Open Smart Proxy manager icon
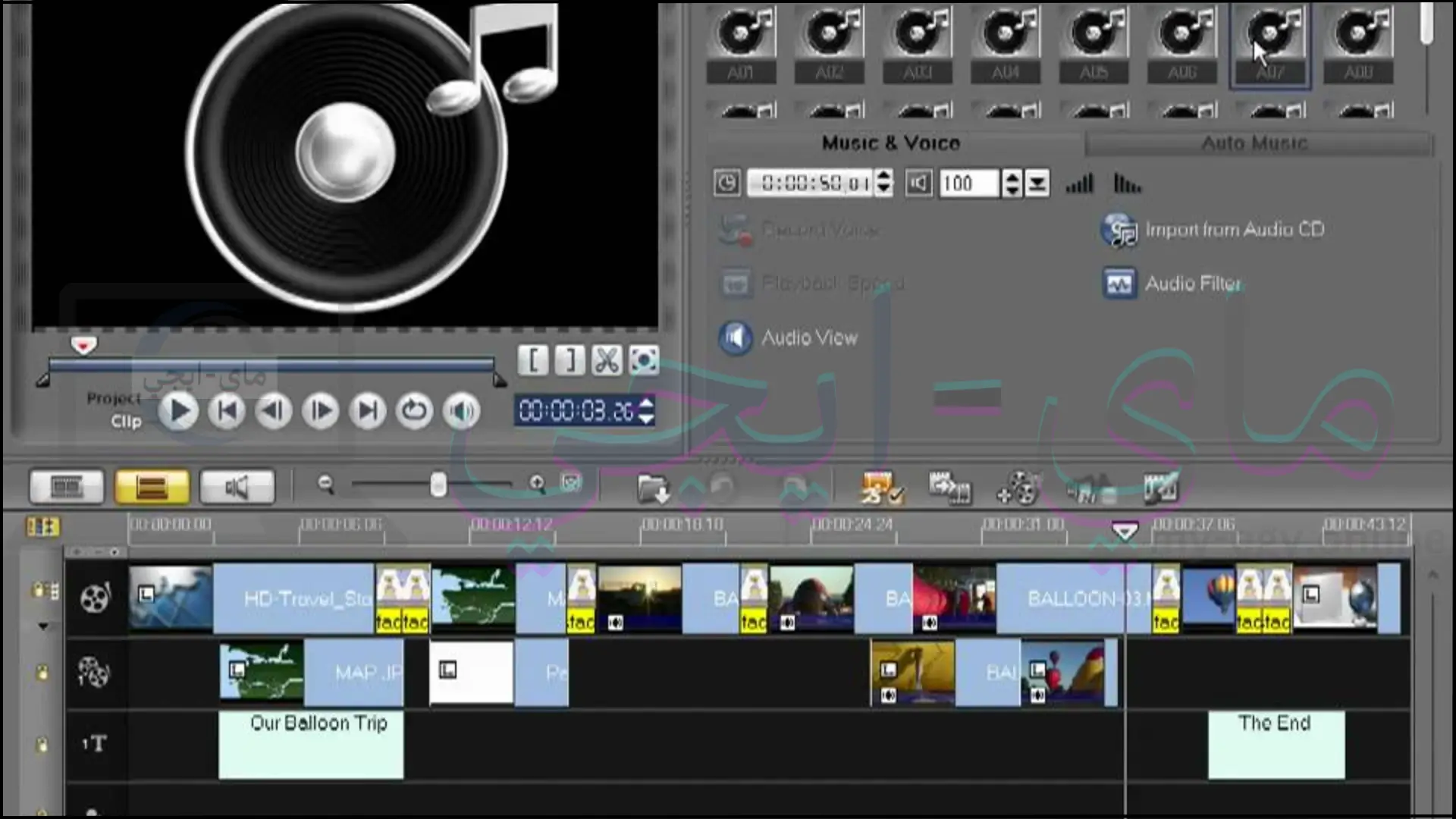1456x819 pixels. tap(883, 489)
